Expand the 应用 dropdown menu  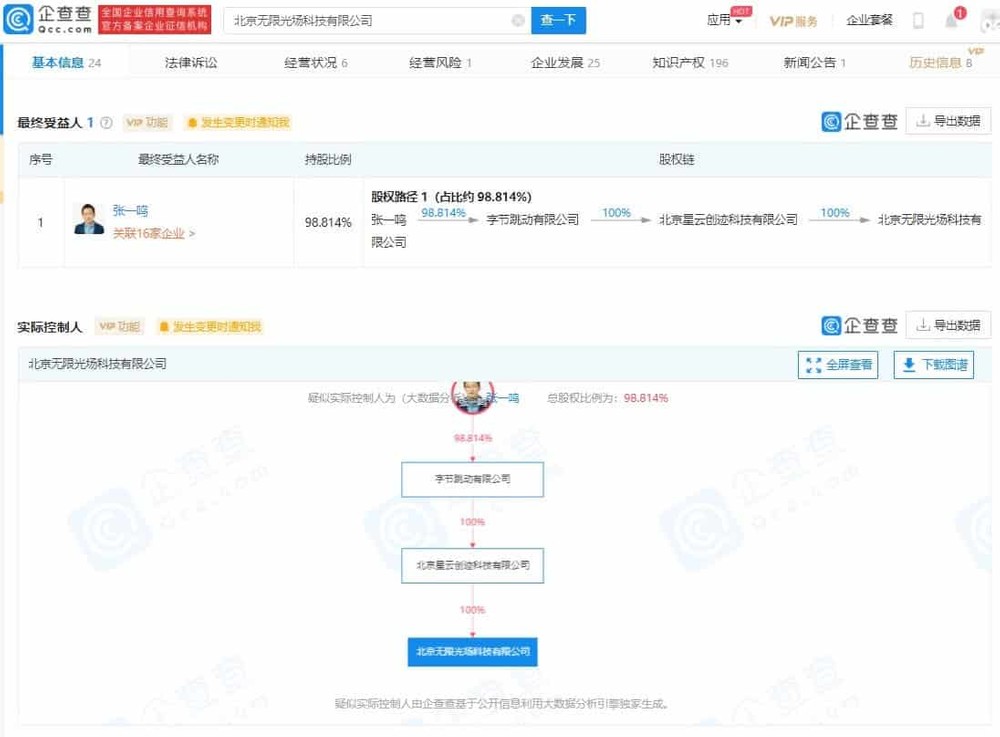(724, 20)
